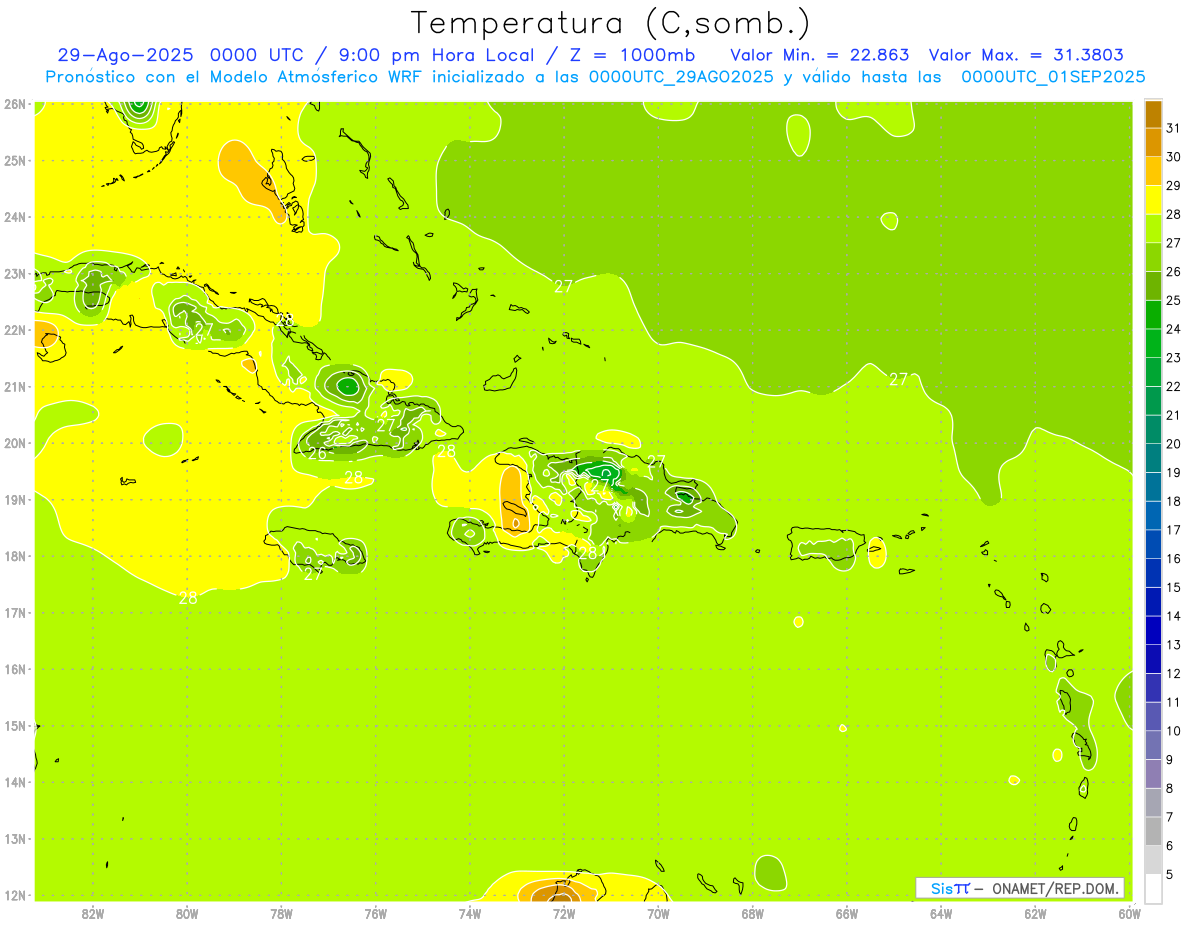
Task: Click the "80W" longitude axis label
Action: click(x=187, y=913)
